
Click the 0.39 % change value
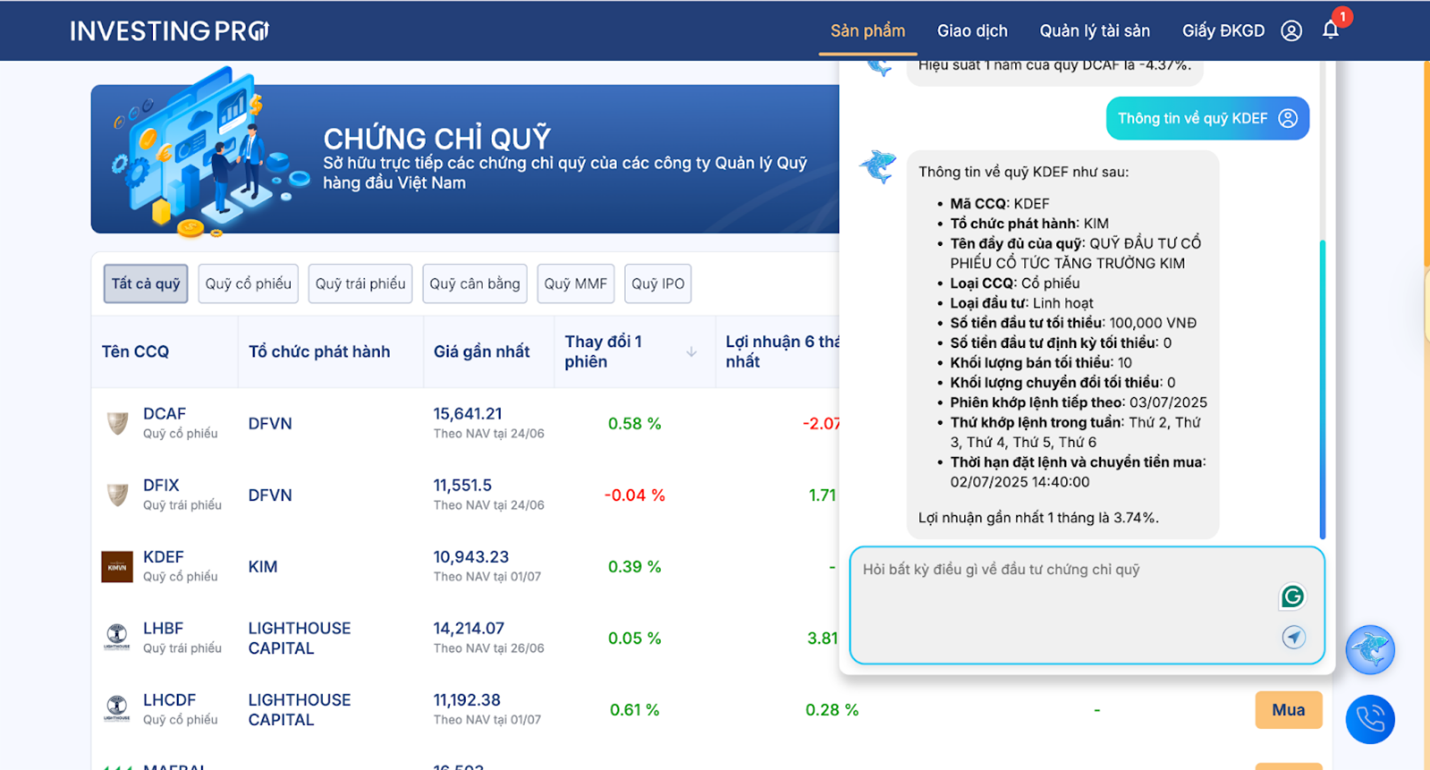pos(634,567)
